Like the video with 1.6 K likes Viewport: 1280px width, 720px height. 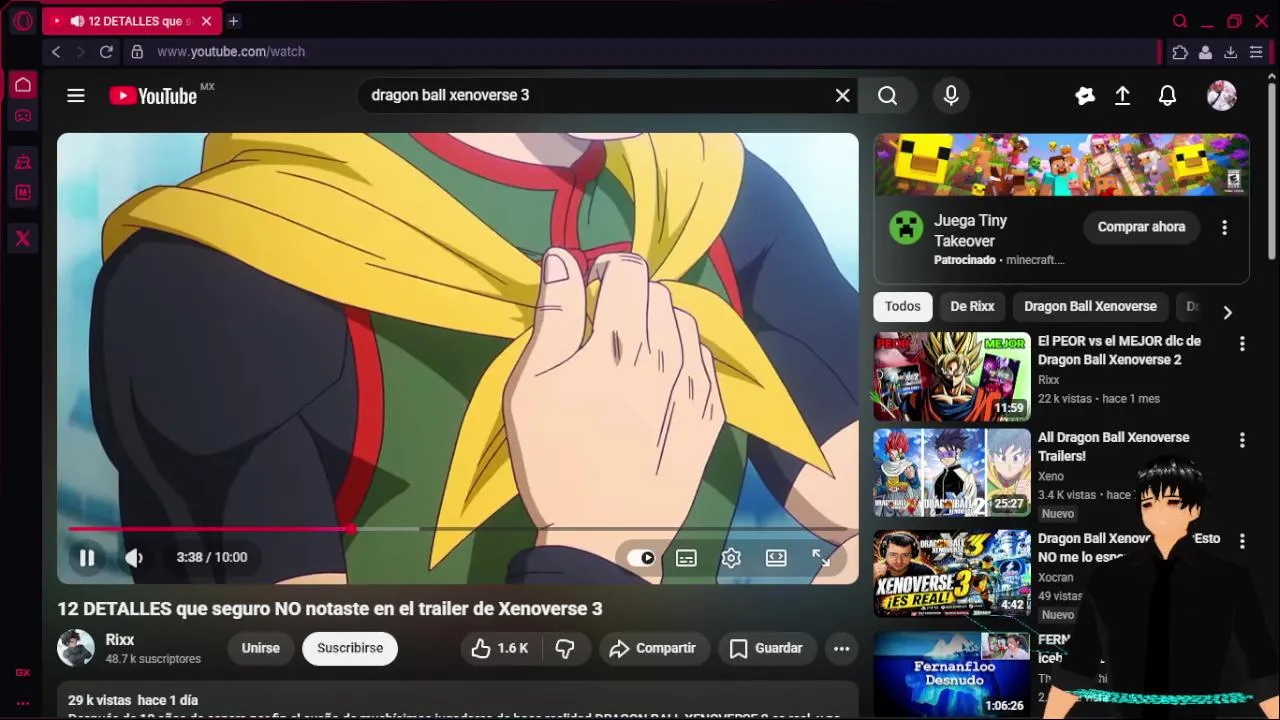point(500,648)
